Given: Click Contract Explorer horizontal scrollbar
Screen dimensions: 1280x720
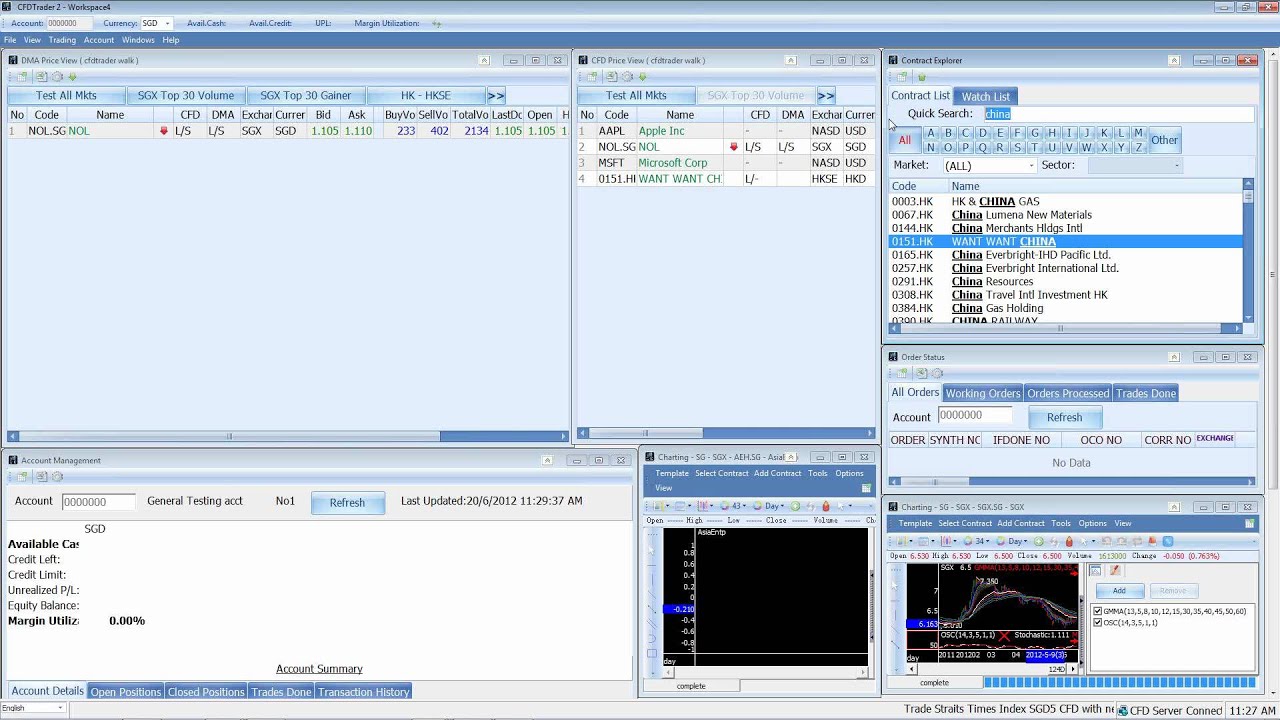Looking at the screenshot, I should point(1065,328).
